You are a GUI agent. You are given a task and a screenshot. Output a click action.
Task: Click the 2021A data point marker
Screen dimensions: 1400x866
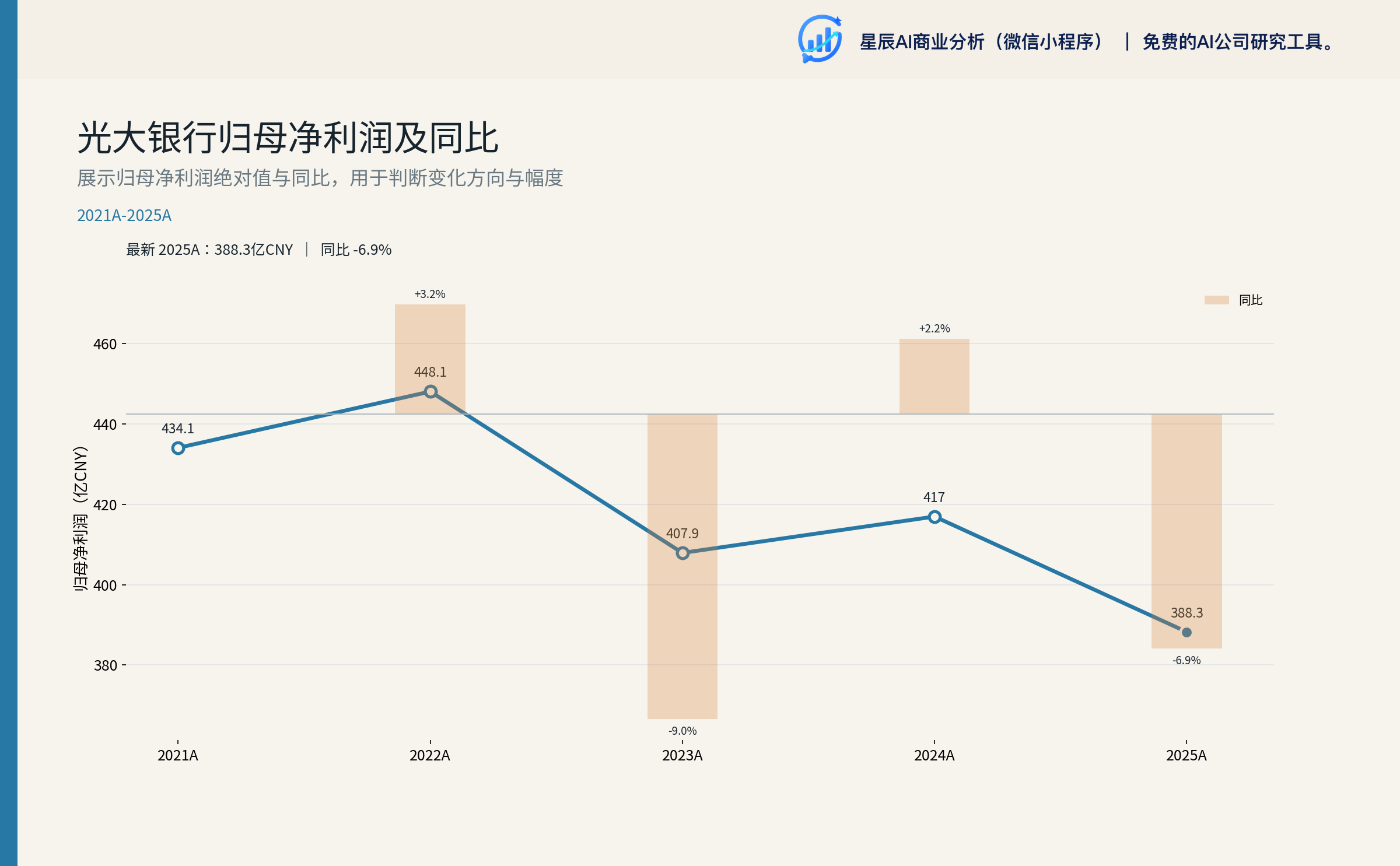[178, 448]
